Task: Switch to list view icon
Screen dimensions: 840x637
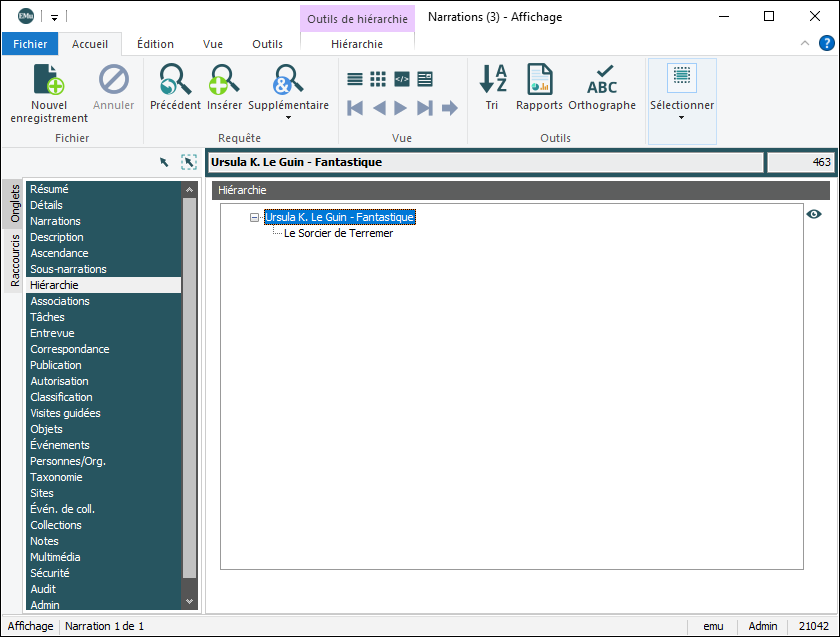Action: [x=355, y=79]
